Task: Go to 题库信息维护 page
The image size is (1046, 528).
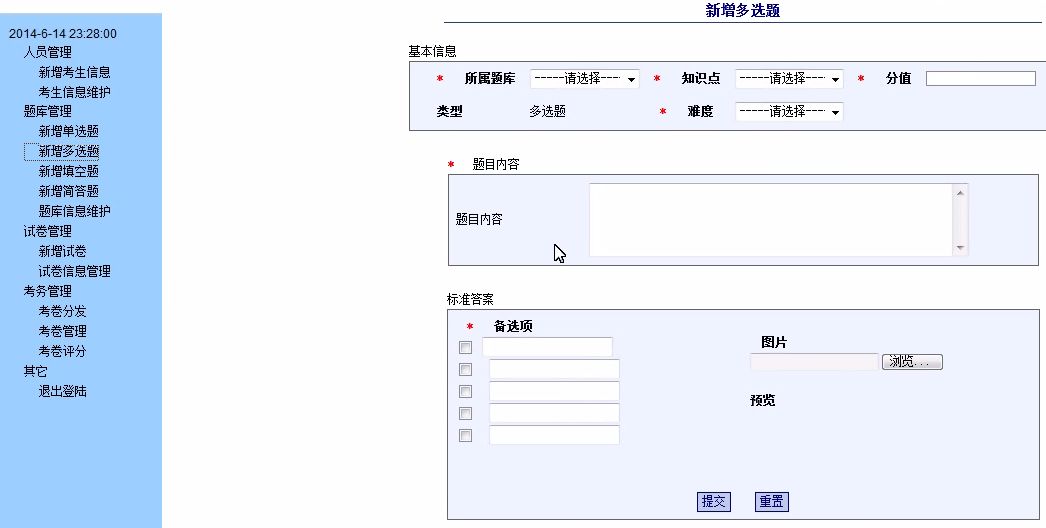Action: pyautogui.click(x=75, y=211)
